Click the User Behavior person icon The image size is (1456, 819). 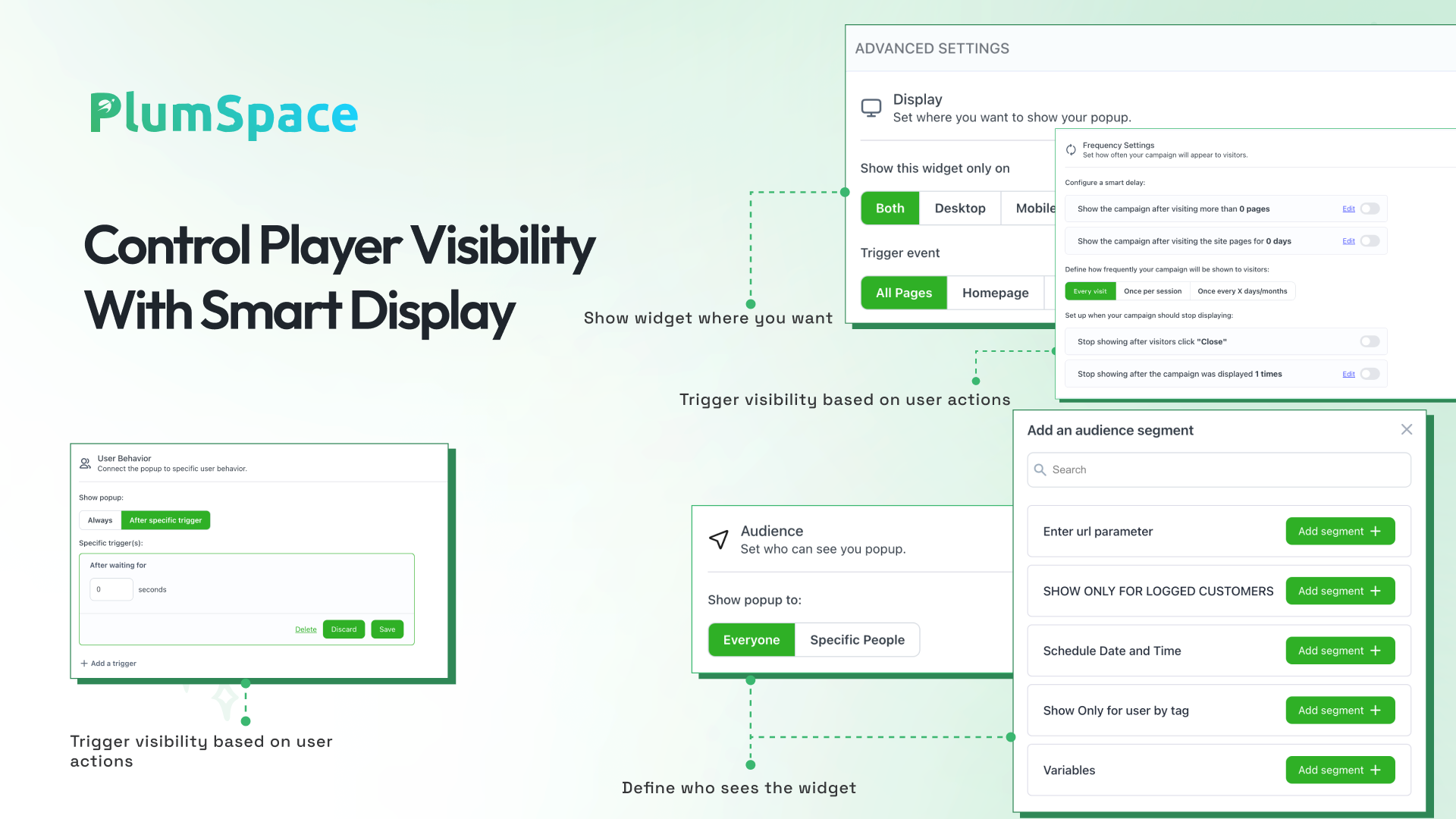(x=86, y=463)
